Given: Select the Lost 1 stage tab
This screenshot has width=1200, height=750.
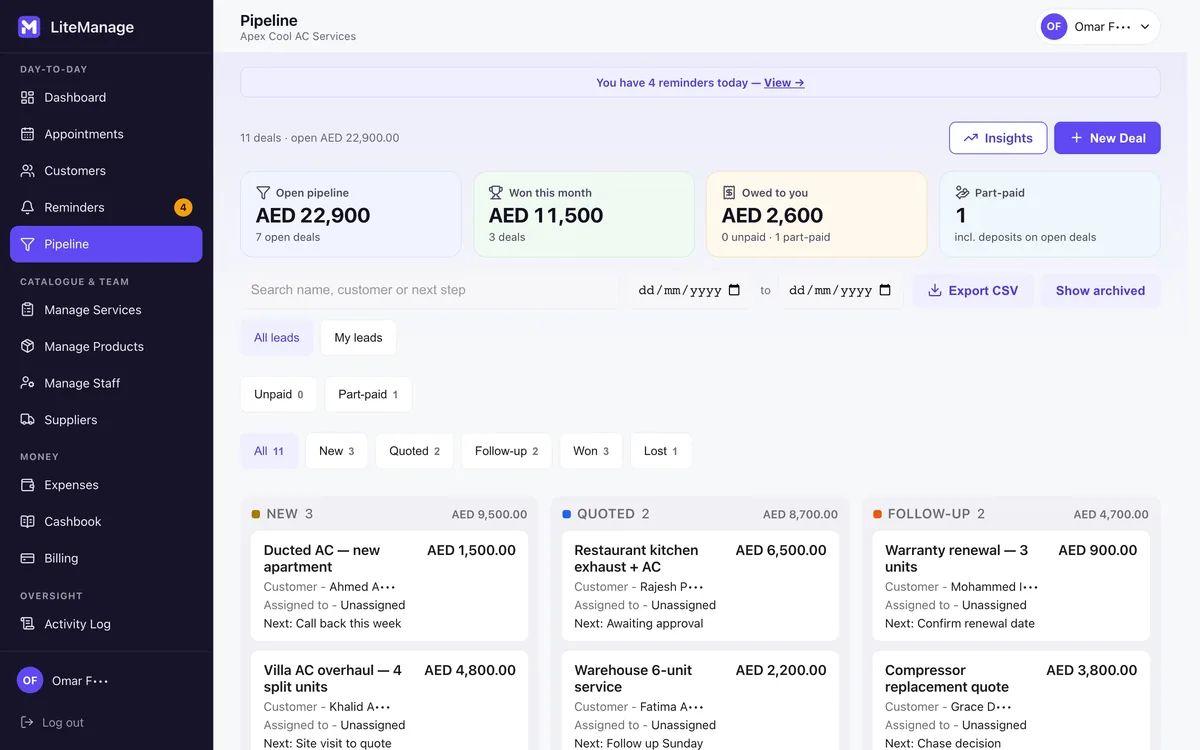Looking at the screenshot, I should coord(661,451).
